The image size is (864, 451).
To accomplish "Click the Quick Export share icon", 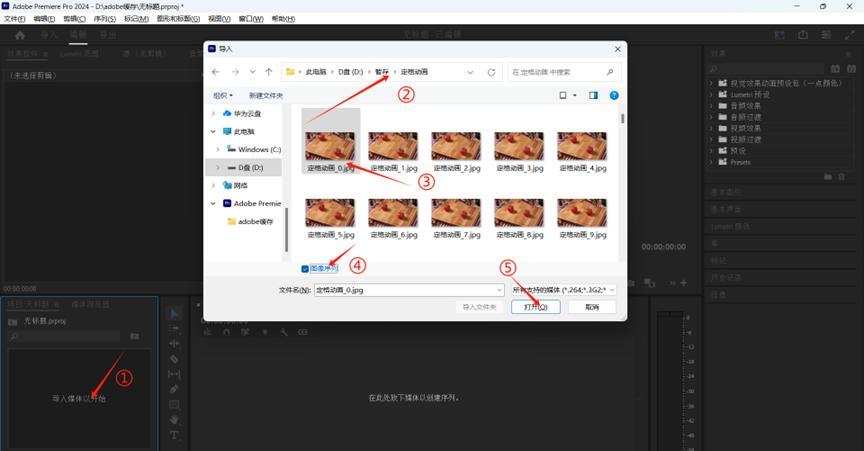I will (803, 35).
